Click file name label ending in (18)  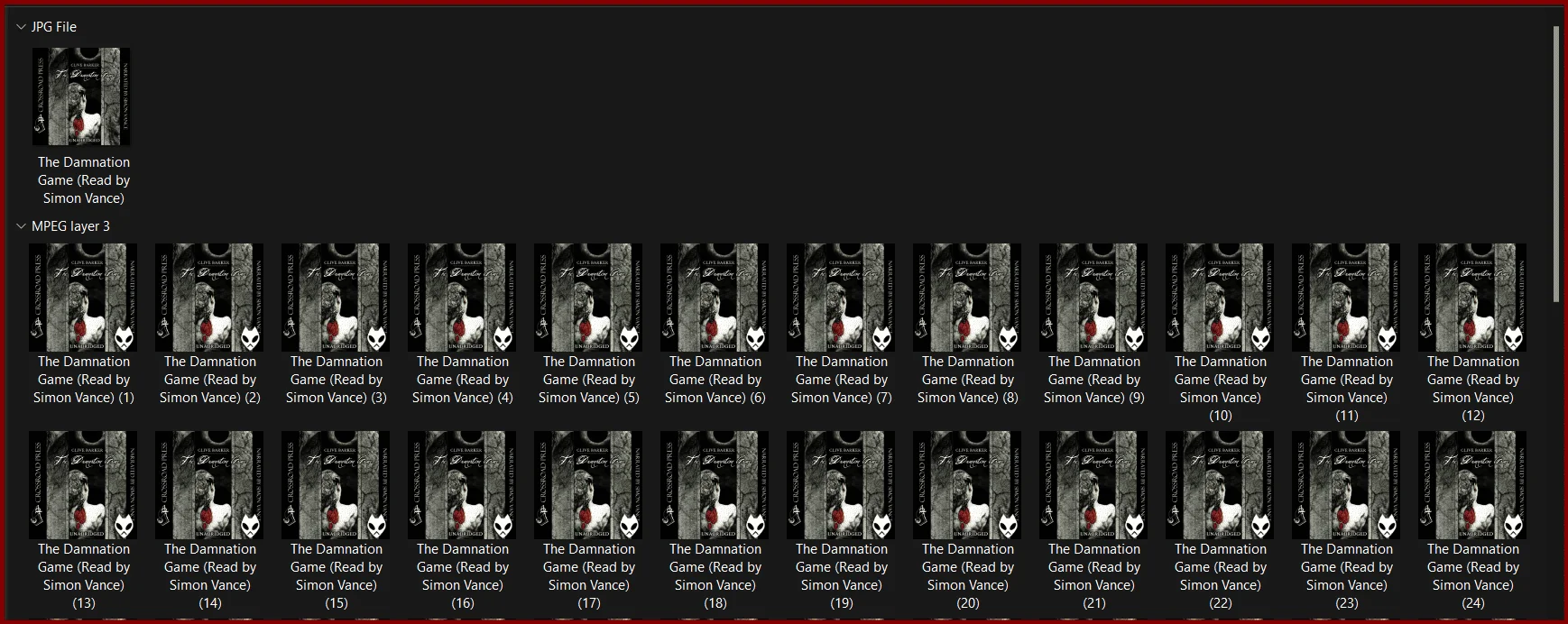click(715, 576)
